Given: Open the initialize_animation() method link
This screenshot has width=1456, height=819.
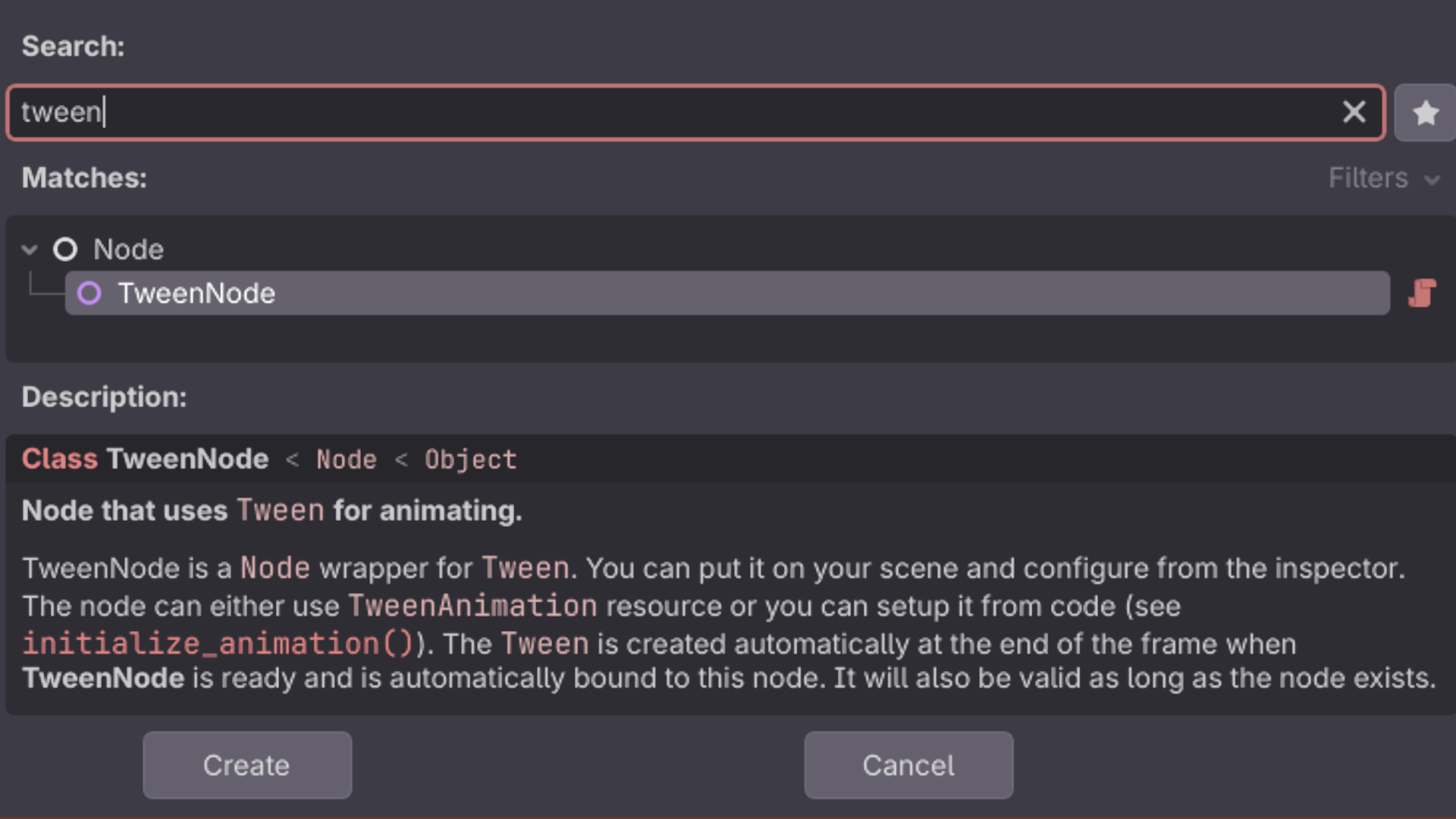Looking at the screenshot, I should 218,644.
